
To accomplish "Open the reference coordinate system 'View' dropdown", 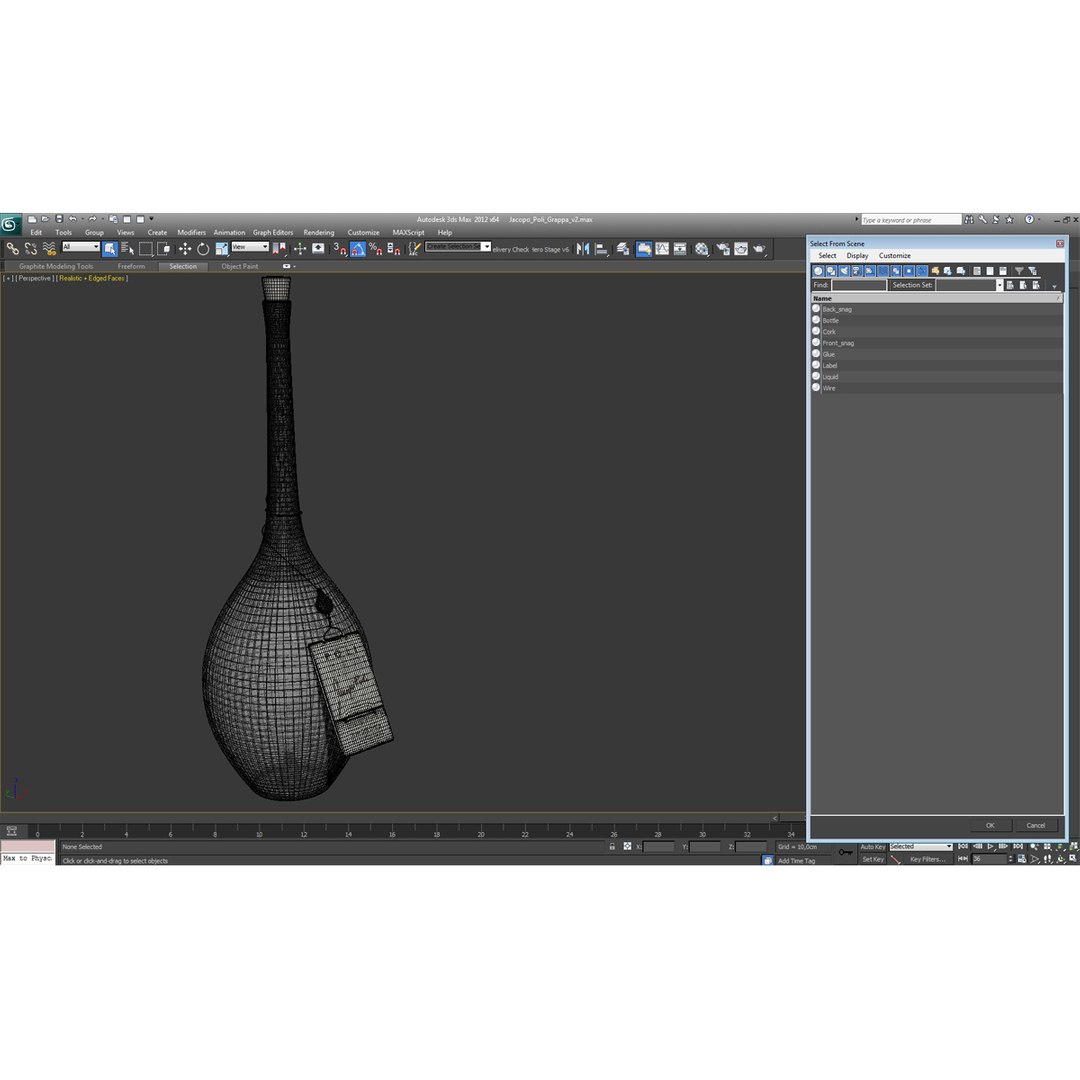I will [x=249, y=247].
